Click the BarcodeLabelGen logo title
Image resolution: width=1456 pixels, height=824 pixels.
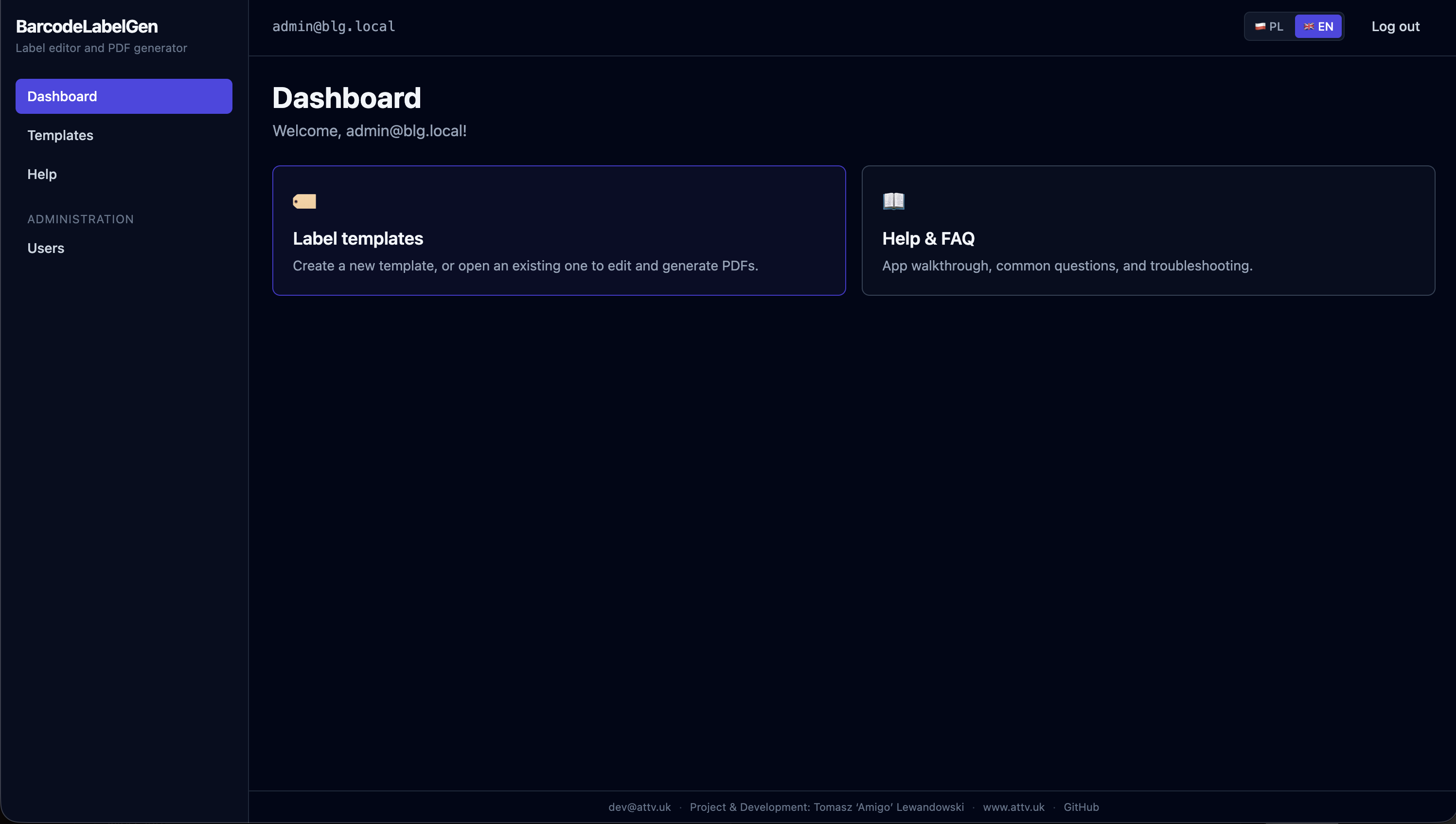coord(87,27)
